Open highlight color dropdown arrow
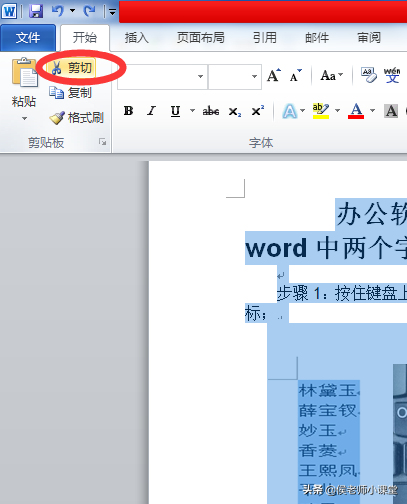 click(337, 110)
